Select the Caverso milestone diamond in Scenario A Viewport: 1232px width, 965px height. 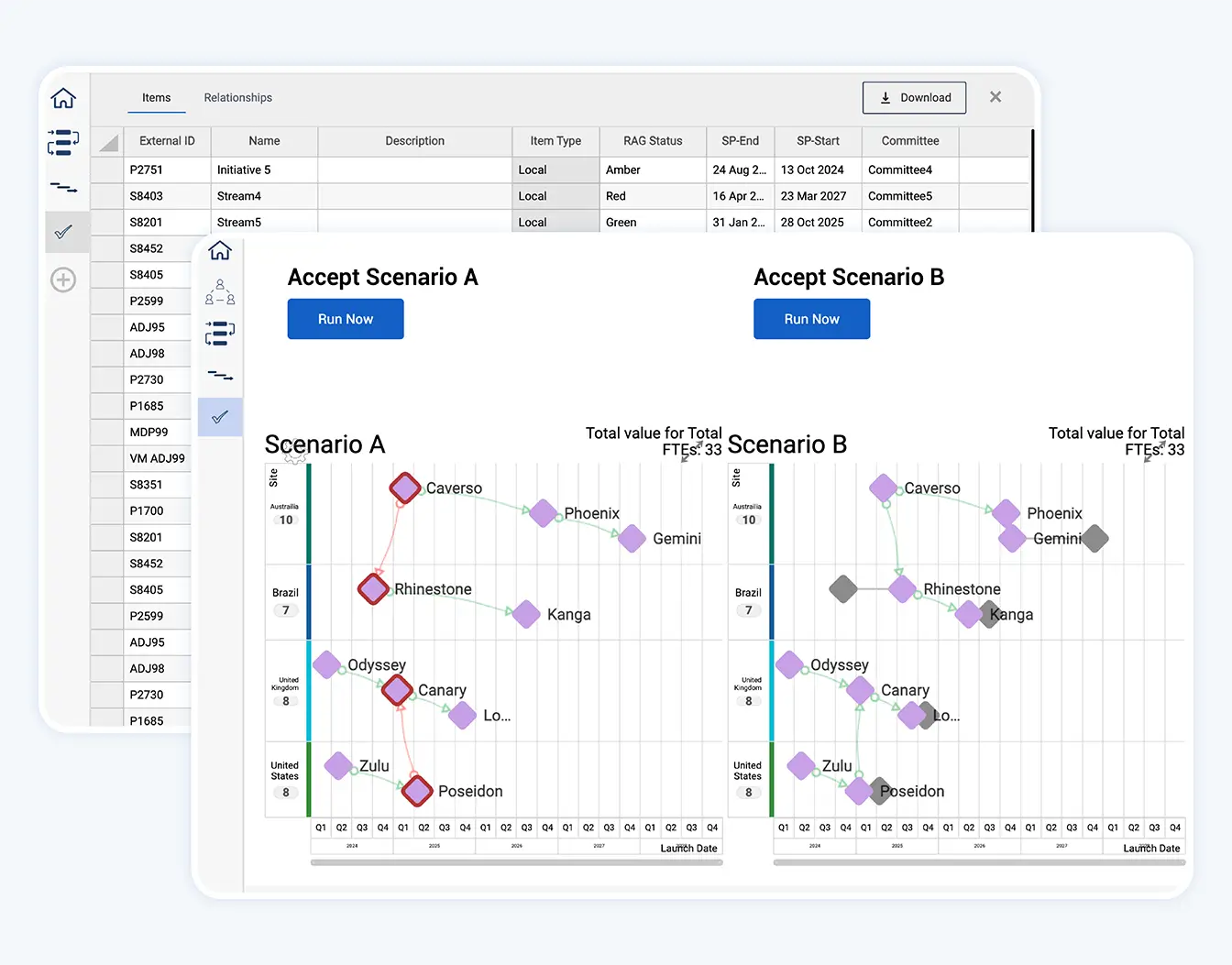pos(404,488)
